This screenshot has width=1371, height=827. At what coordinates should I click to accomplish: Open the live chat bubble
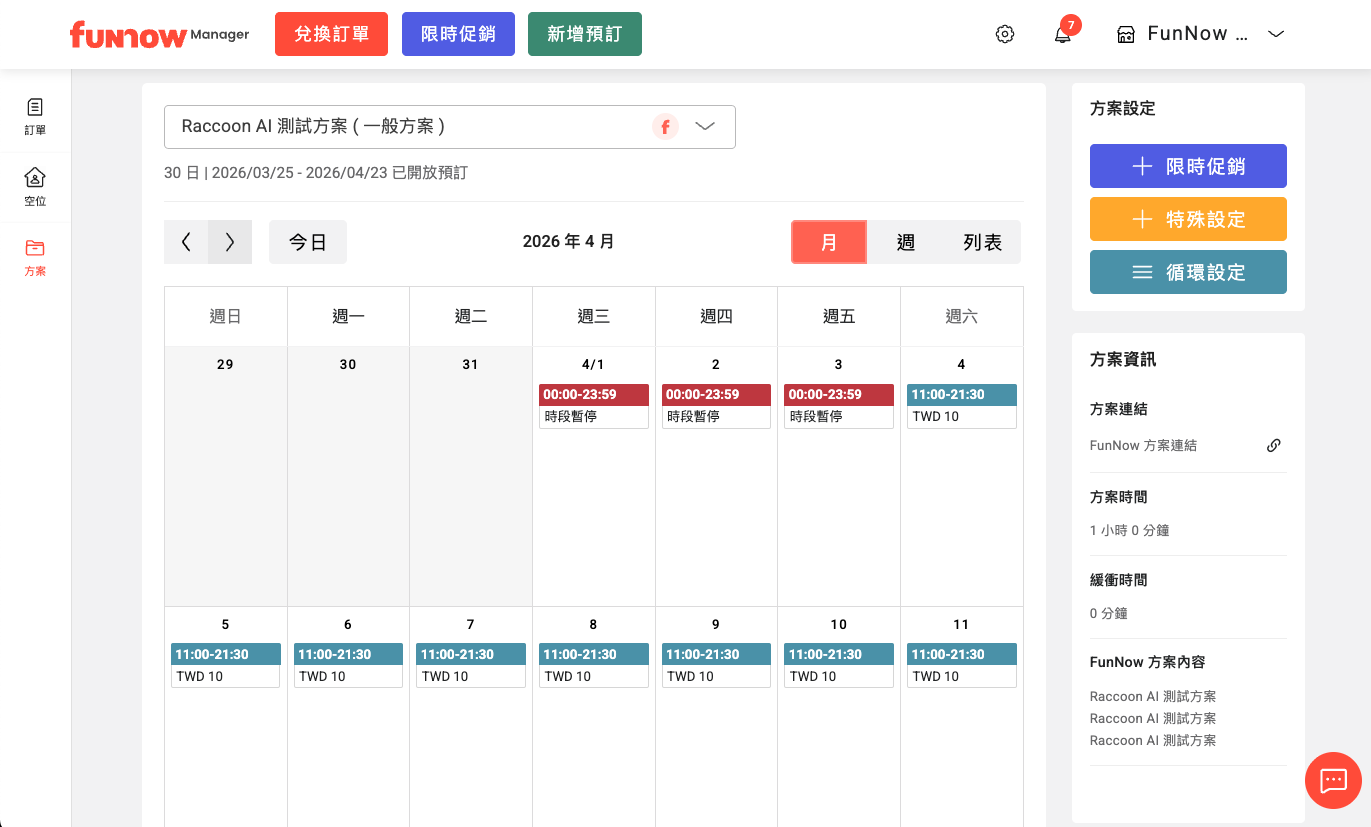pos(1333,780)
